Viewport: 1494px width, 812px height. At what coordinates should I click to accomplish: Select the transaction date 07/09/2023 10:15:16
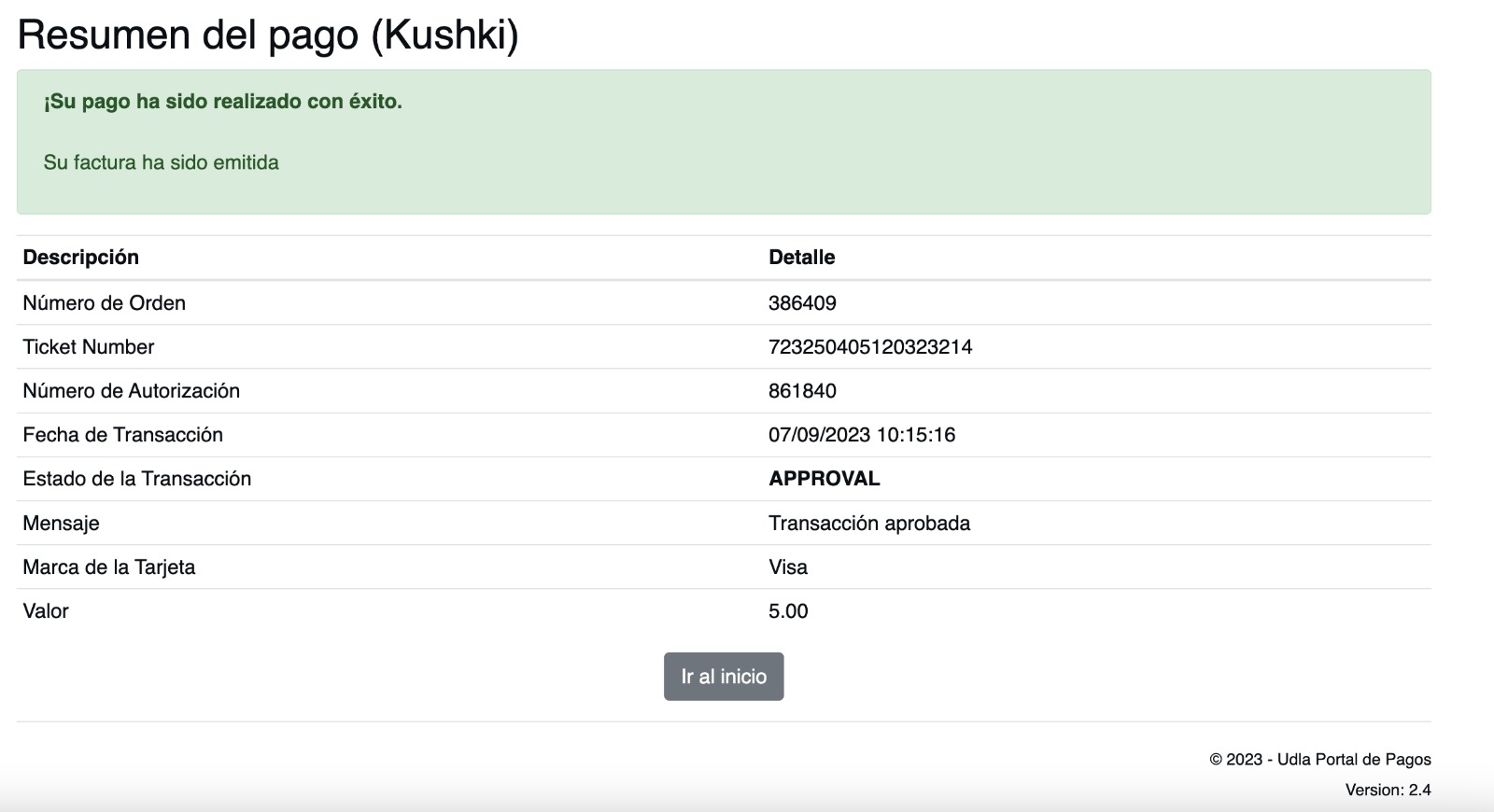pos(862,435)
